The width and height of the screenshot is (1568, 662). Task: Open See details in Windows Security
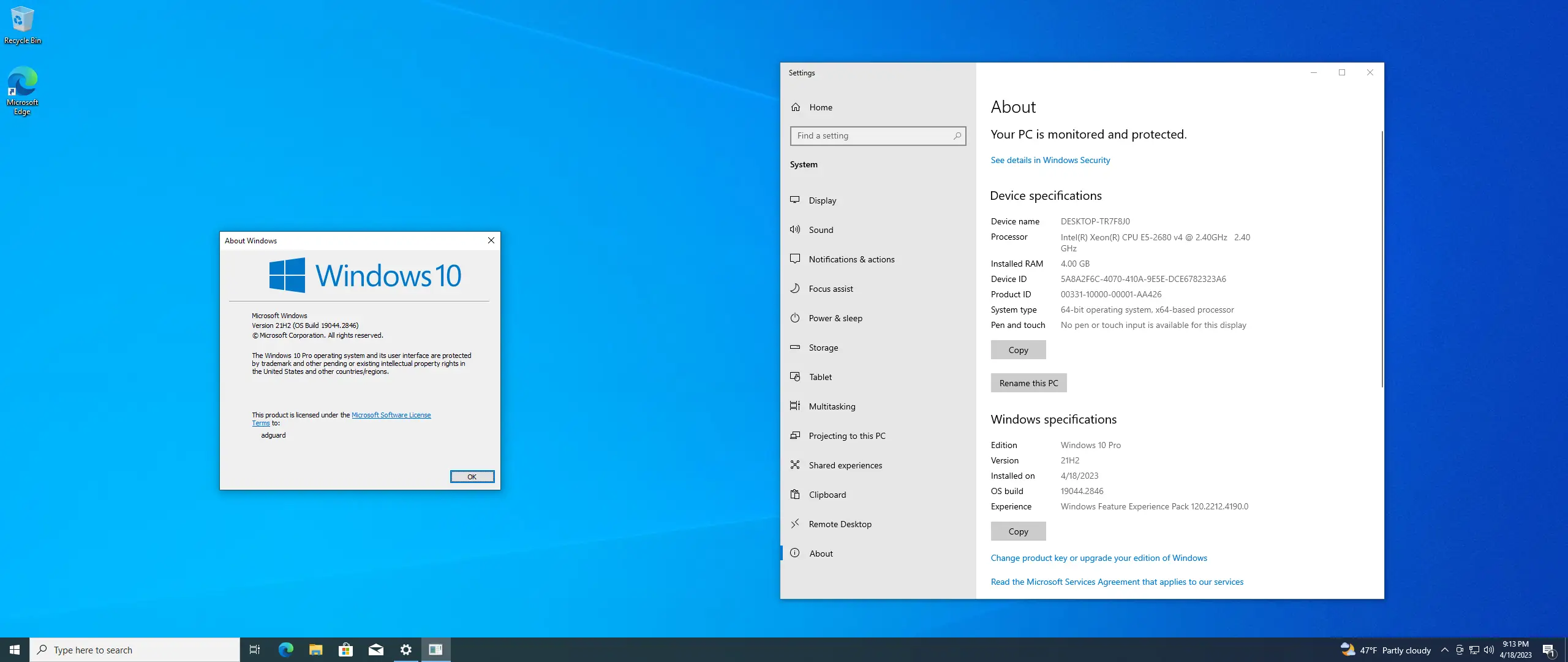pyautogui.click(x=1050, y=159)
